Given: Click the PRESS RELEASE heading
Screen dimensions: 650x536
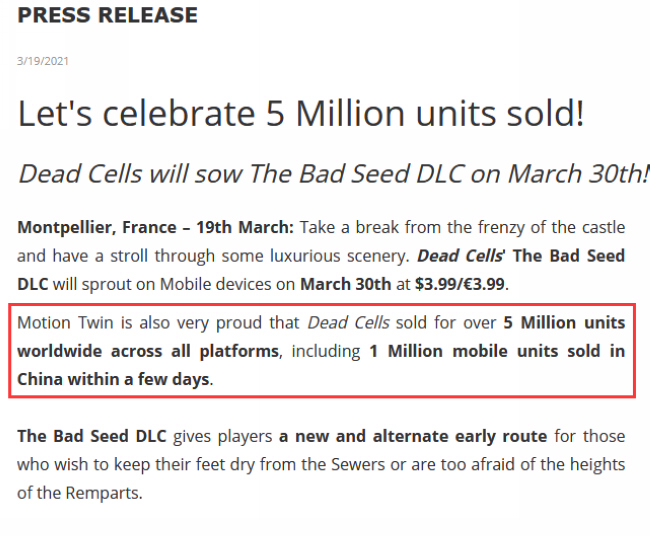Looking at the screenshot, I should coord(107,15).
